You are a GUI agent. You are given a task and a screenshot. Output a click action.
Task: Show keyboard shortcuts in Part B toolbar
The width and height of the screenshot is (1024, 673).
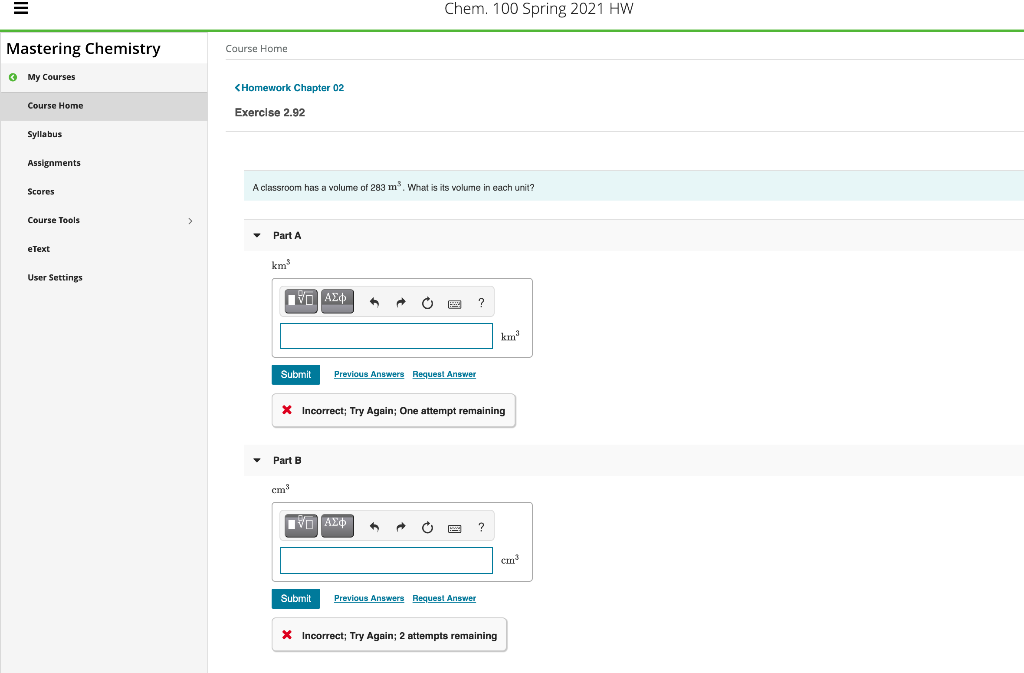[455, 529]
